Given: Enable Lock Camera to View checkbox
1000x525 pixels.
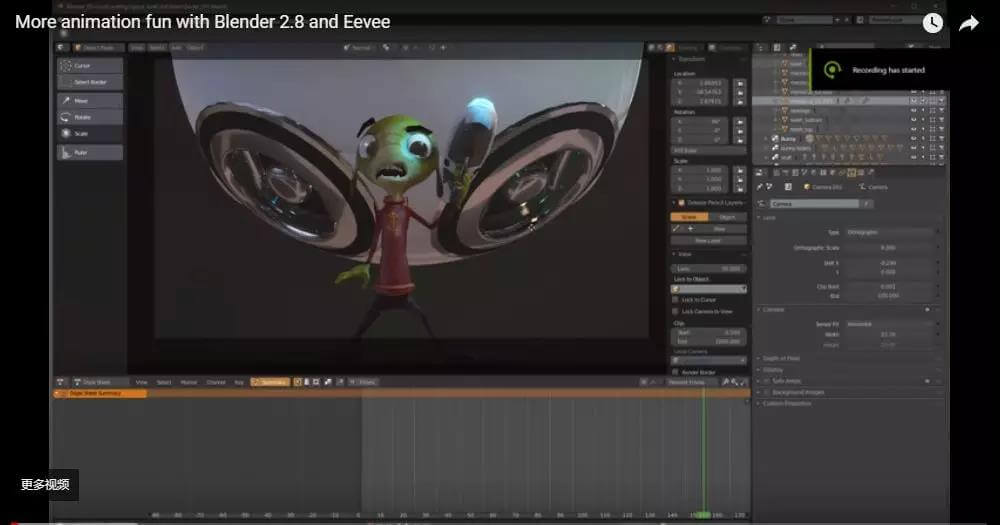Looking at the screenshot, I should coord(675,312).
